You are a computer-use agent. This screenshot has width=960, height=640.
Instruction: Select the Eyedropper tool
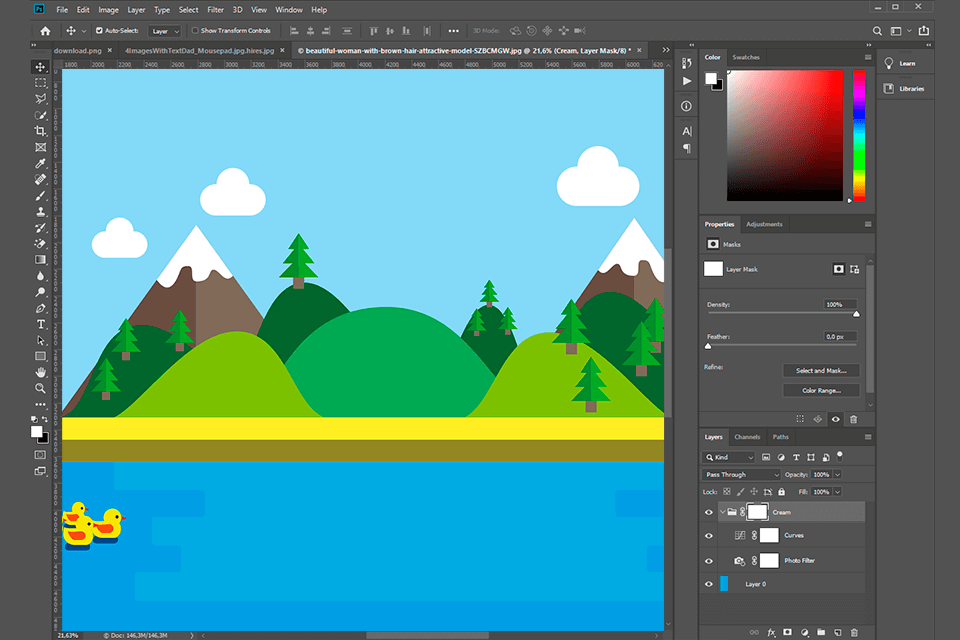(40, 164)
